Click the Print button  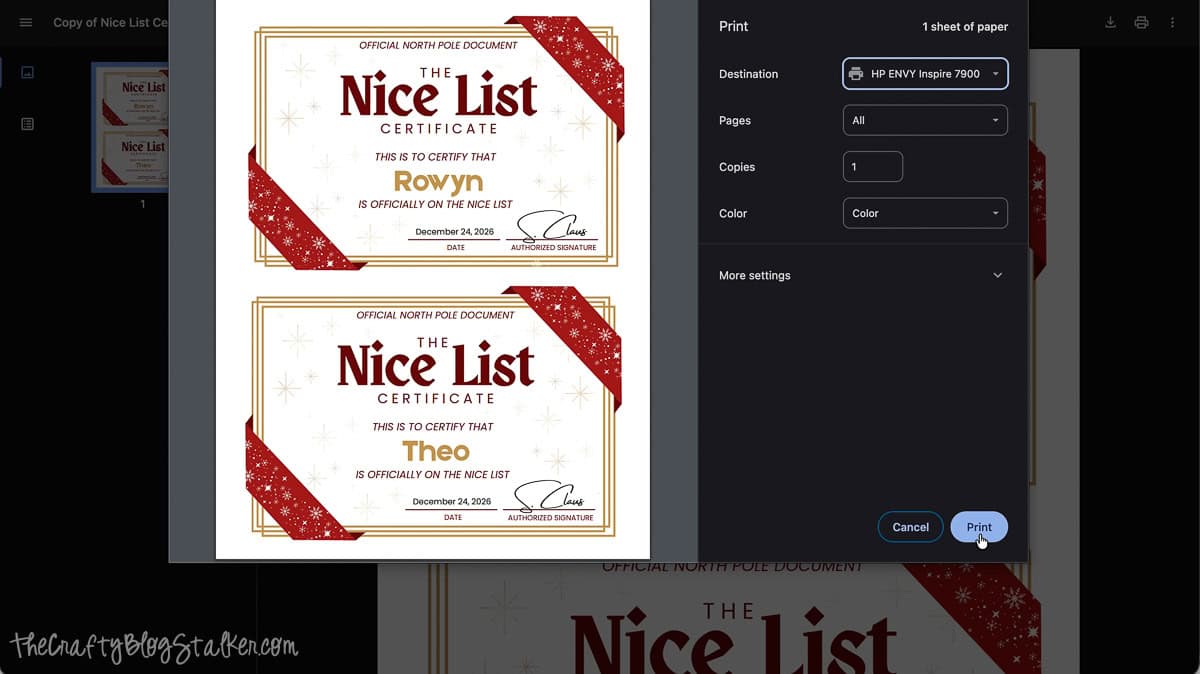(979, 527)
